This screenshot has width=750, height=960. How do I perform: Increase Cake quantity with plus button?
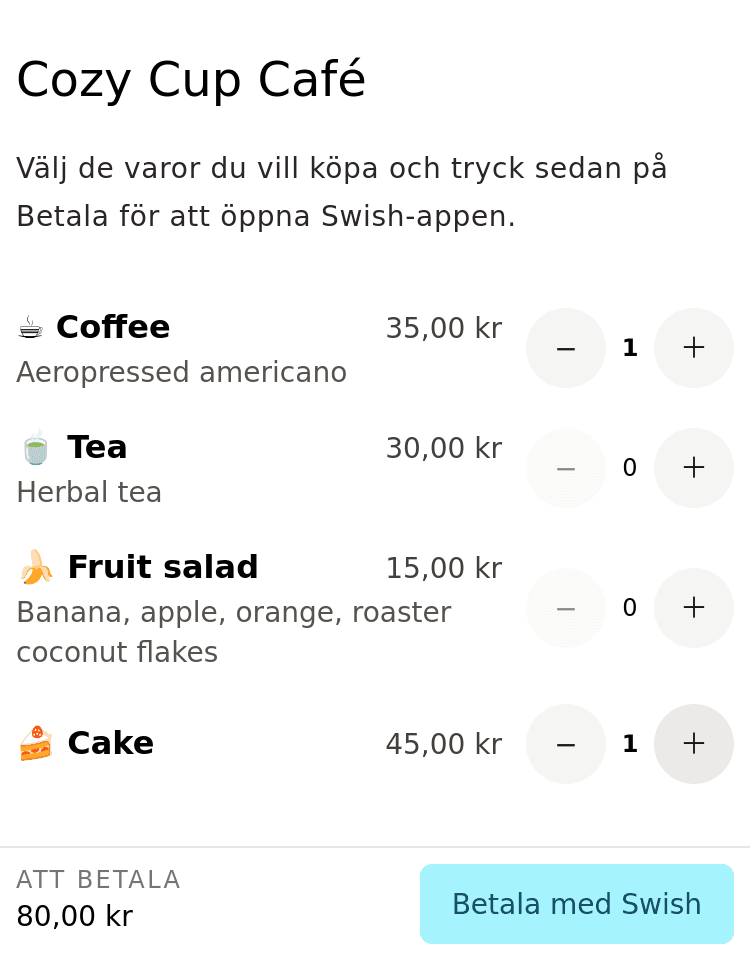(694, 744)
